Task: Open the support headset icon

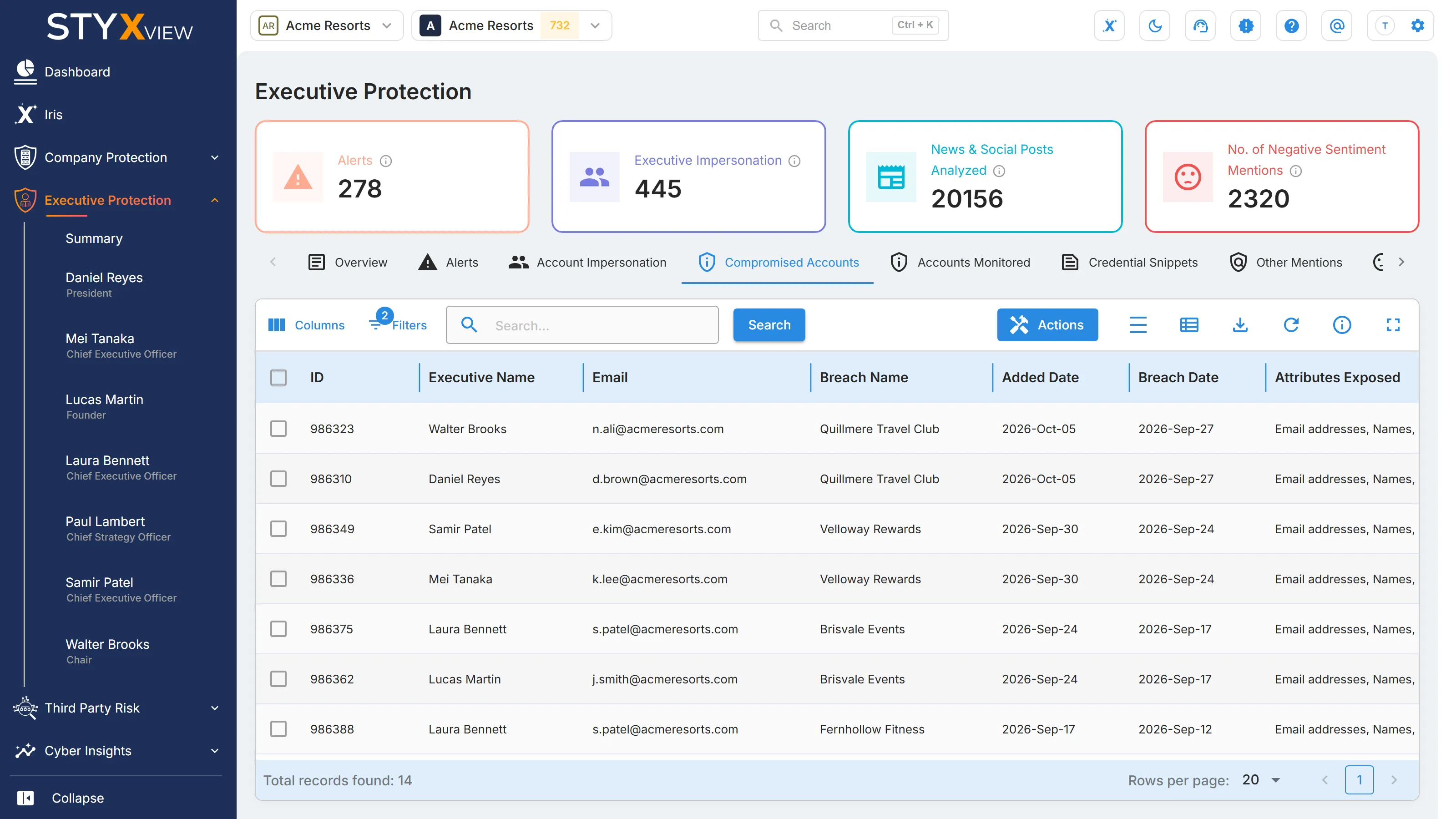Action: tap(1200, 25)
